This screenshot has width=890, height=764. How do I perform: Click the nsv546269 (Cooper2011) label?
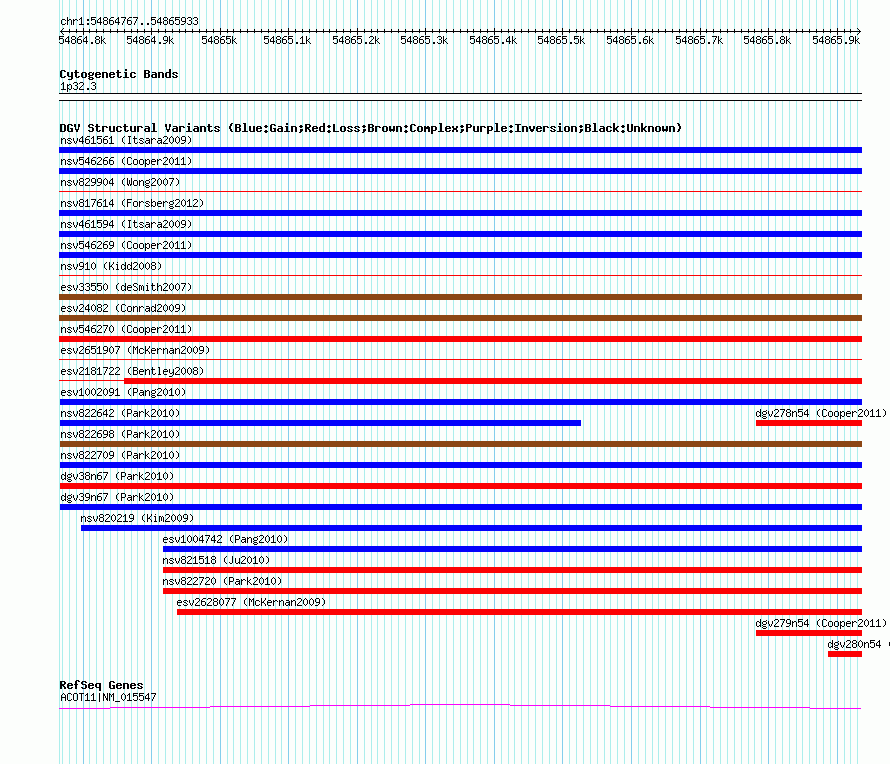pos(126,245)
